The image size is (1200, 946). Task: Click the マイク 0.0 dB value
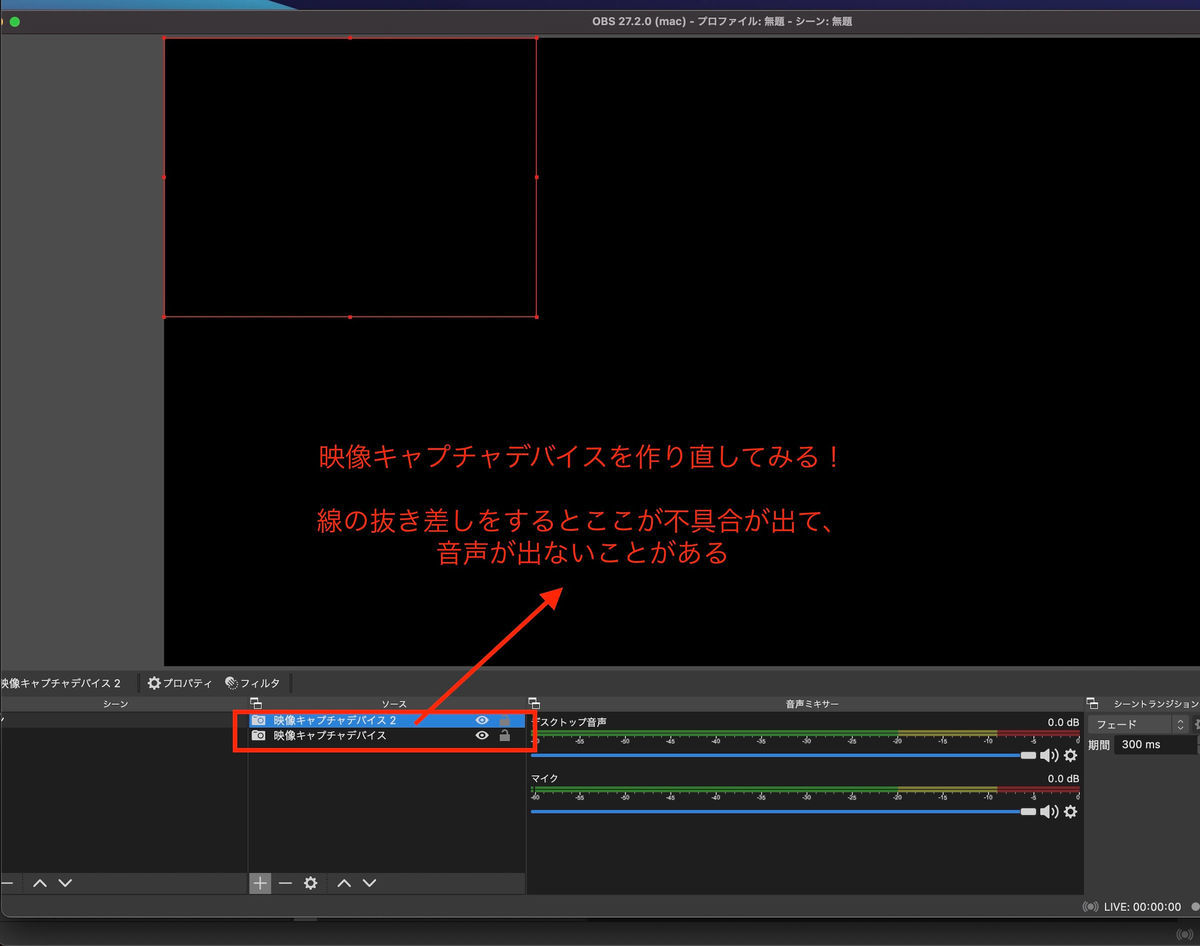pyautogui.click(x=1063, y=778)
